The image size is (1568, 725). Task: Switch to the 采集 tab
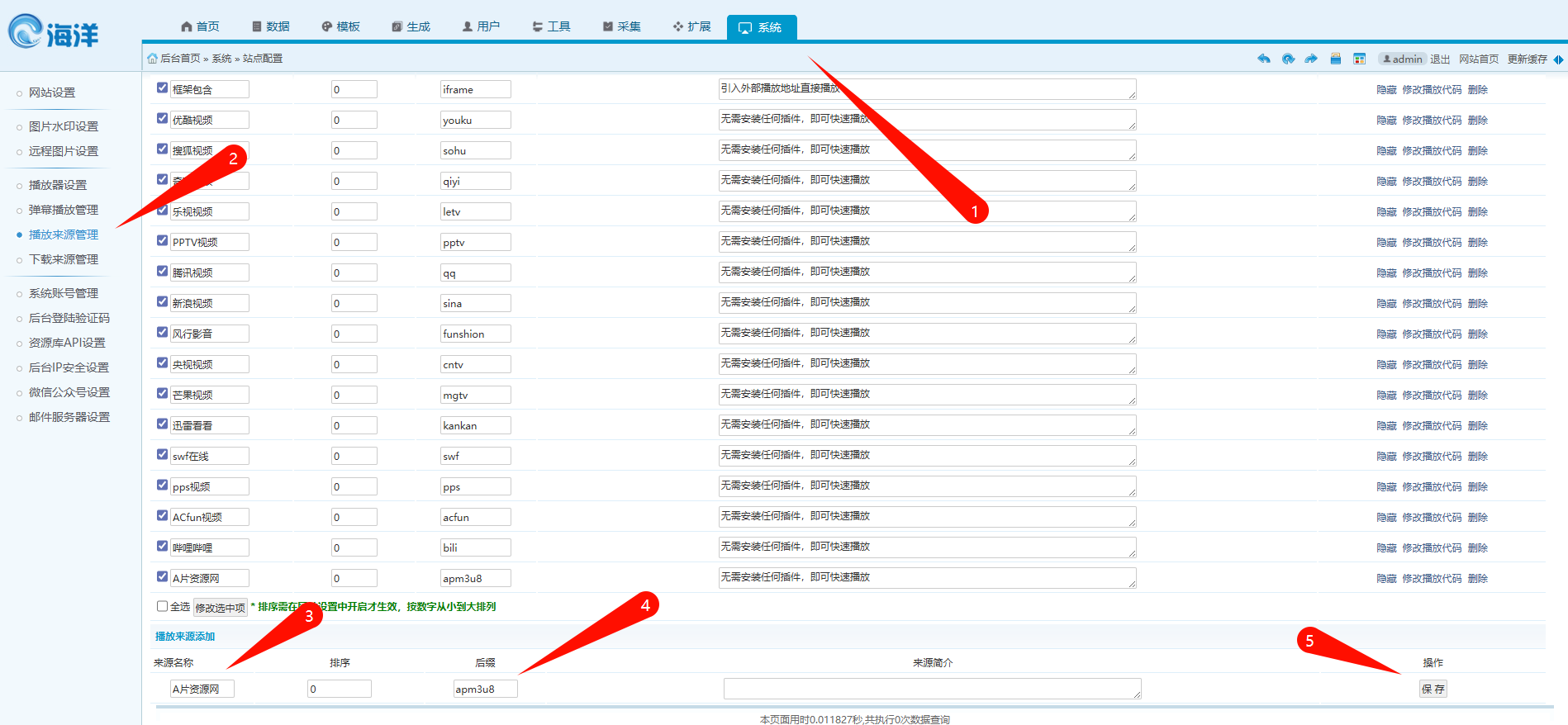click(622, 26)
